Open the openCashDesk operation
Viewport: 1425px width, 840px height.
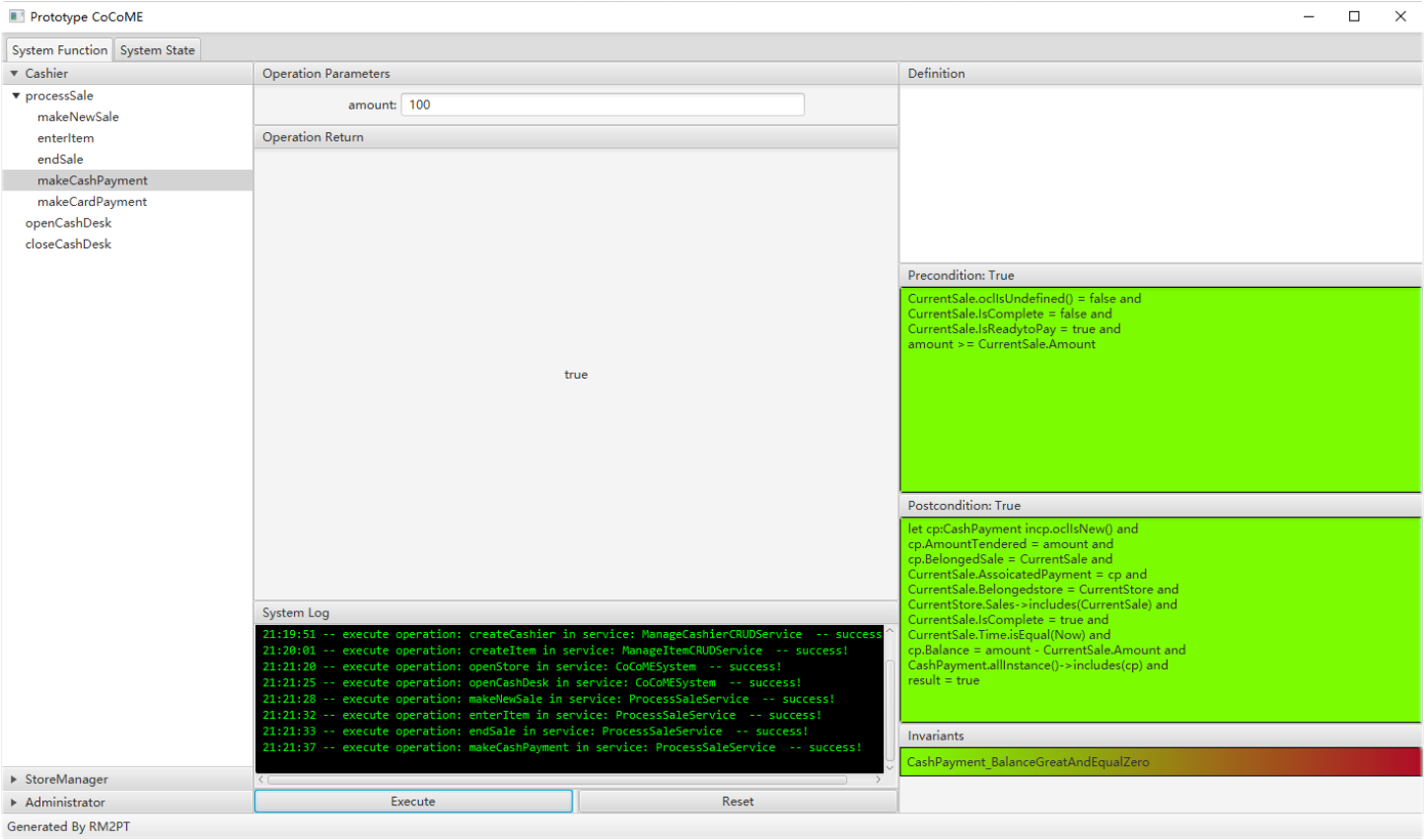[68, 223]
